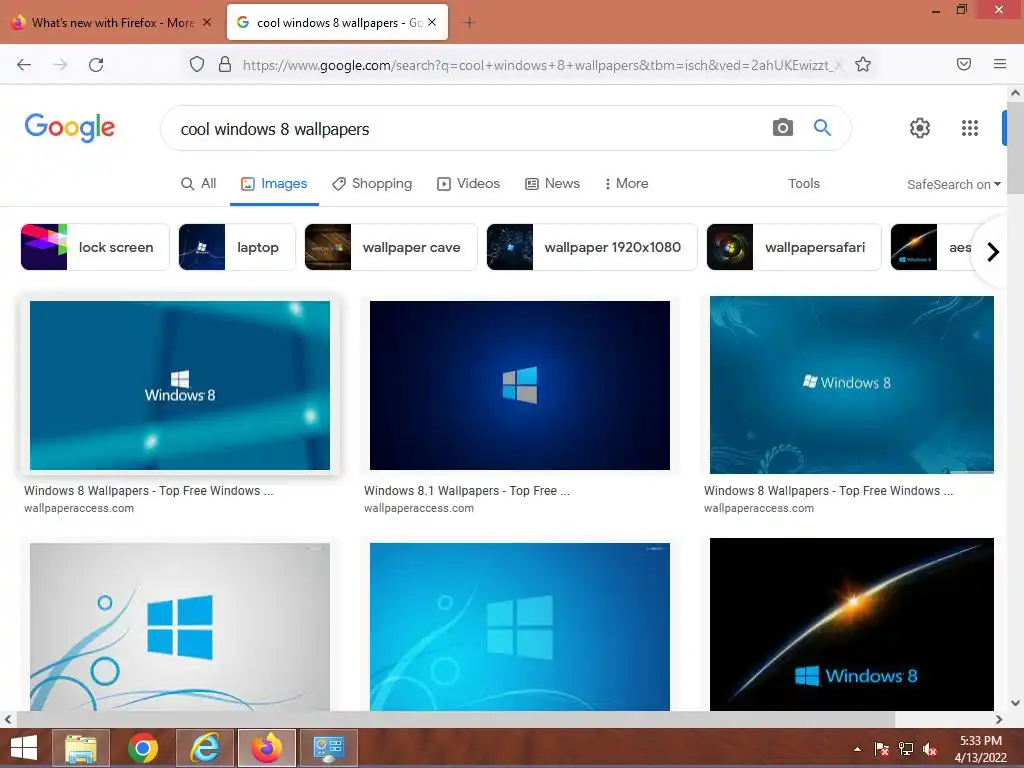Open black sunrise Windows 8 thumbnail
1024x768 pixels.
tap(852, 624)
